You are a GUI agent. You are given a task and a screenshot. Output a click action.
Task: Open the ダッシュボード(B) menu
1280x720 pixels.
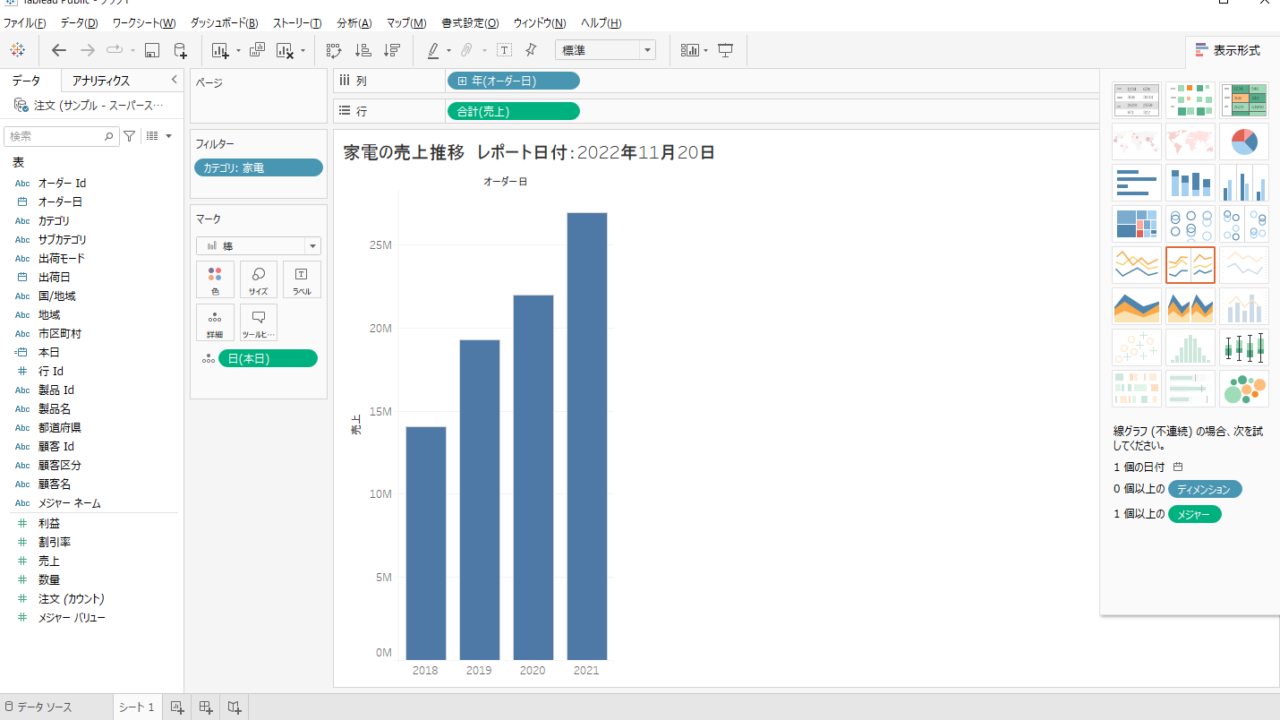coord(224,23)
